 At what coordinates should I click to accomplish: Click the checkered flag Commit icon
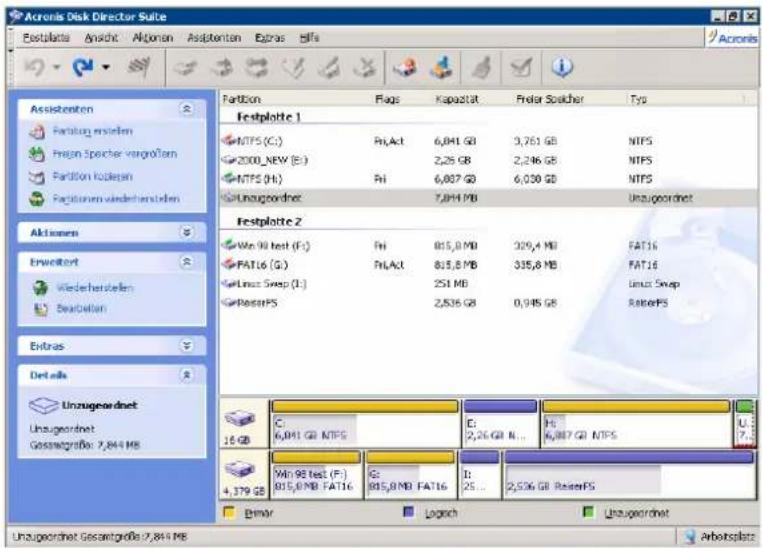click(139, 67)
